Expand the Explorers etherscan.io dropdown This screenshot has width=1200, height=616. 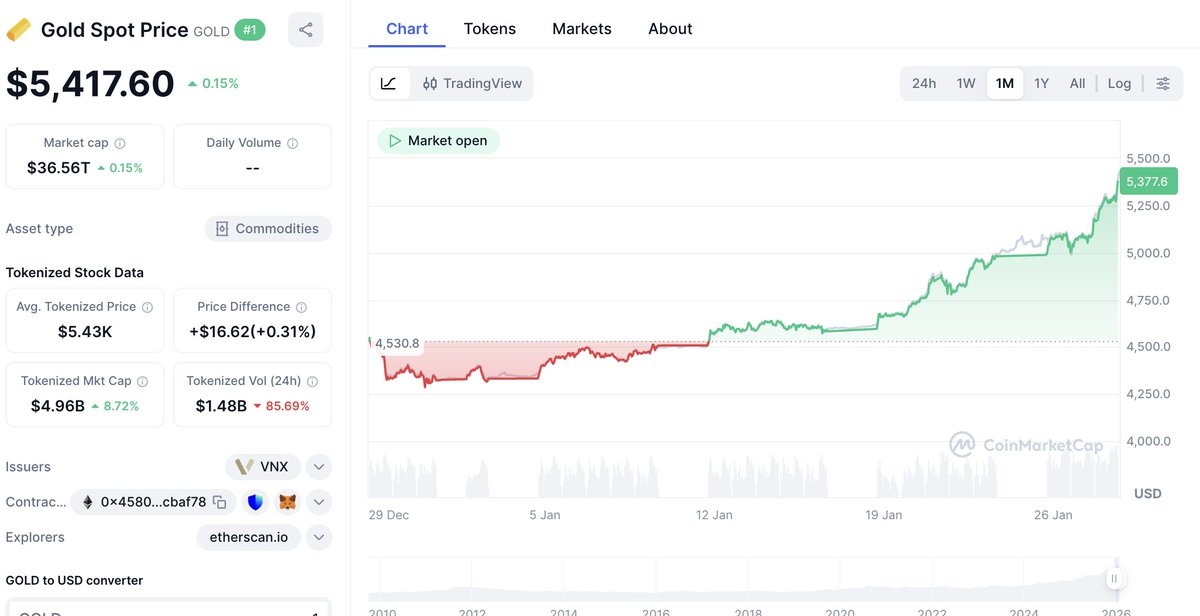[318, 538]
